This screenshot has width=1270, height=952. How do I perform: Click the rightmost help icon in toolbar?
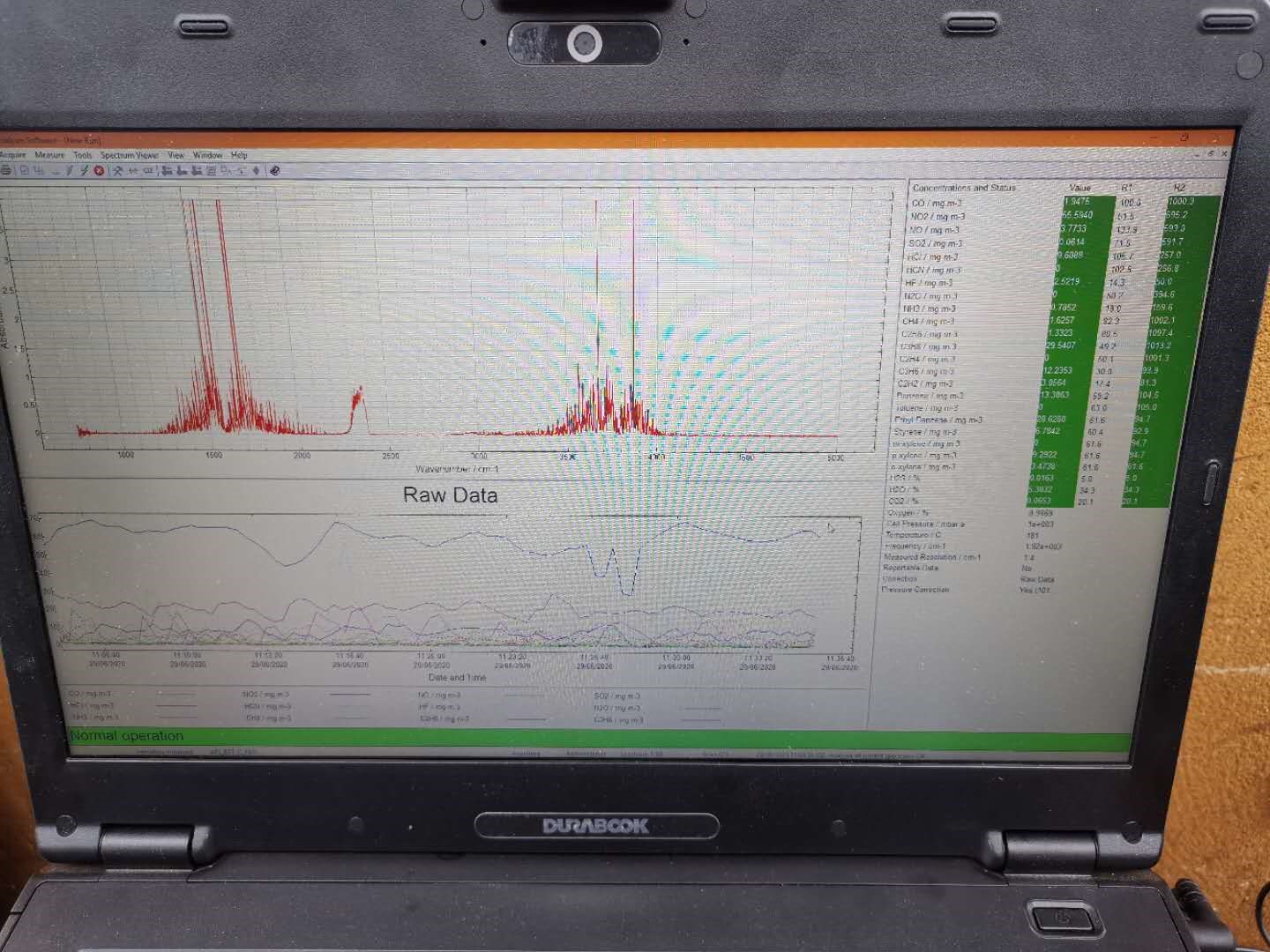[274, 170]
